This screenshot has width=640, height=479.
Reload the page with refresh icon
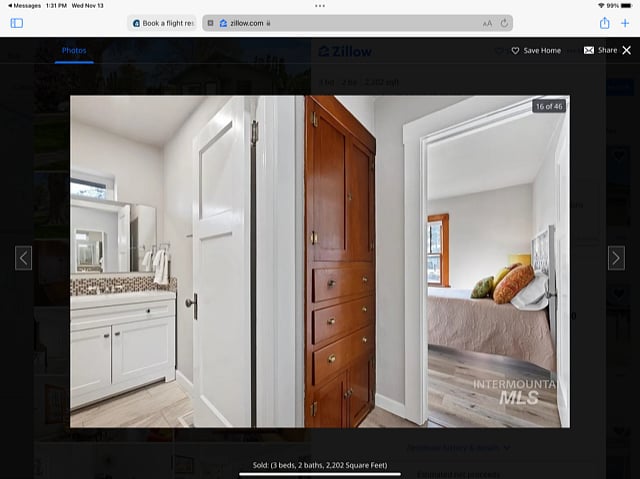pyautogui.click(x=504, y=23)
